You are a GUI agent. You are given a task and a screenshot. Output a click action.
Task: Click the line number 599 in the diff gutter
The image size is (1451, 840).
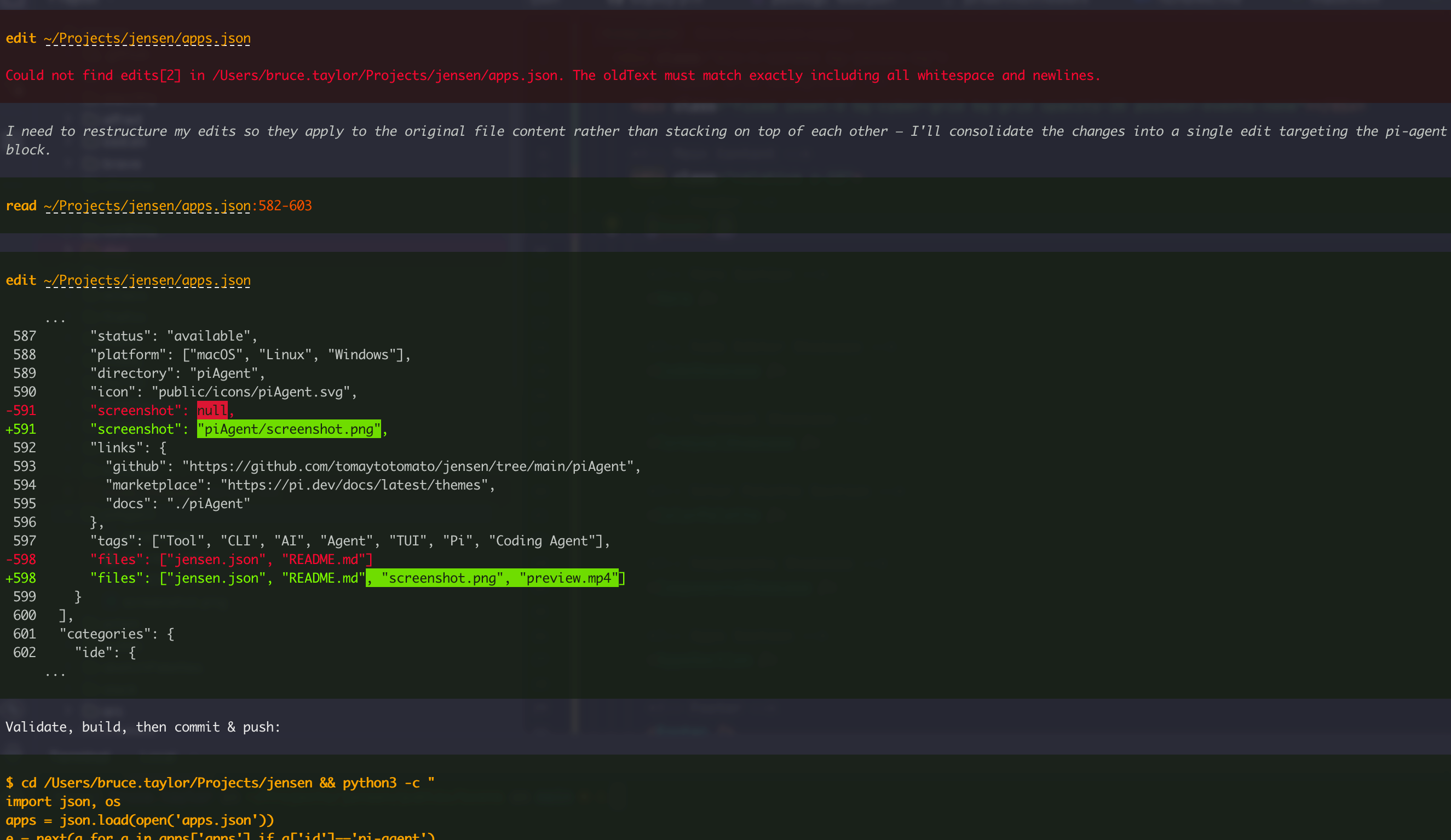coord(24,597)
